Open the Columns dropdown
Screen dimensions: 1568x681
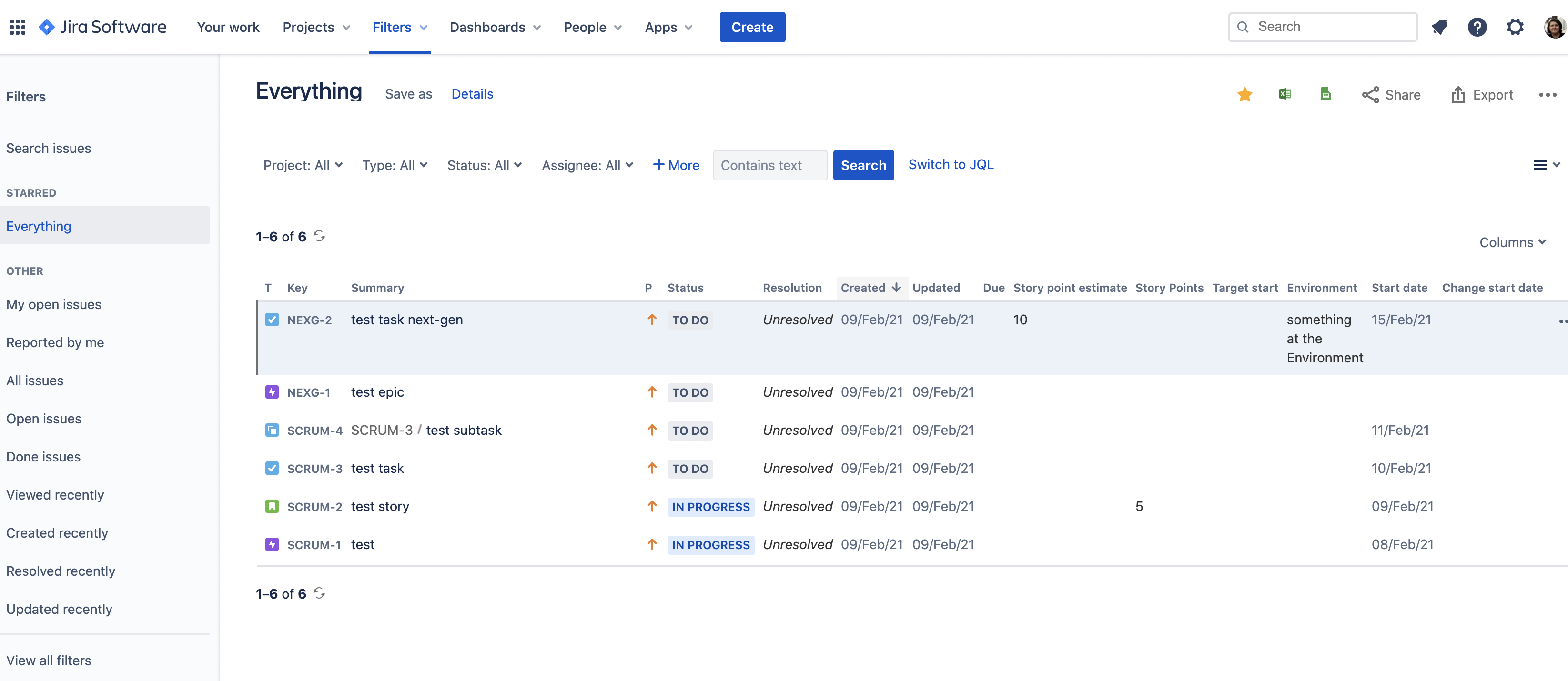pos(1512,242)
